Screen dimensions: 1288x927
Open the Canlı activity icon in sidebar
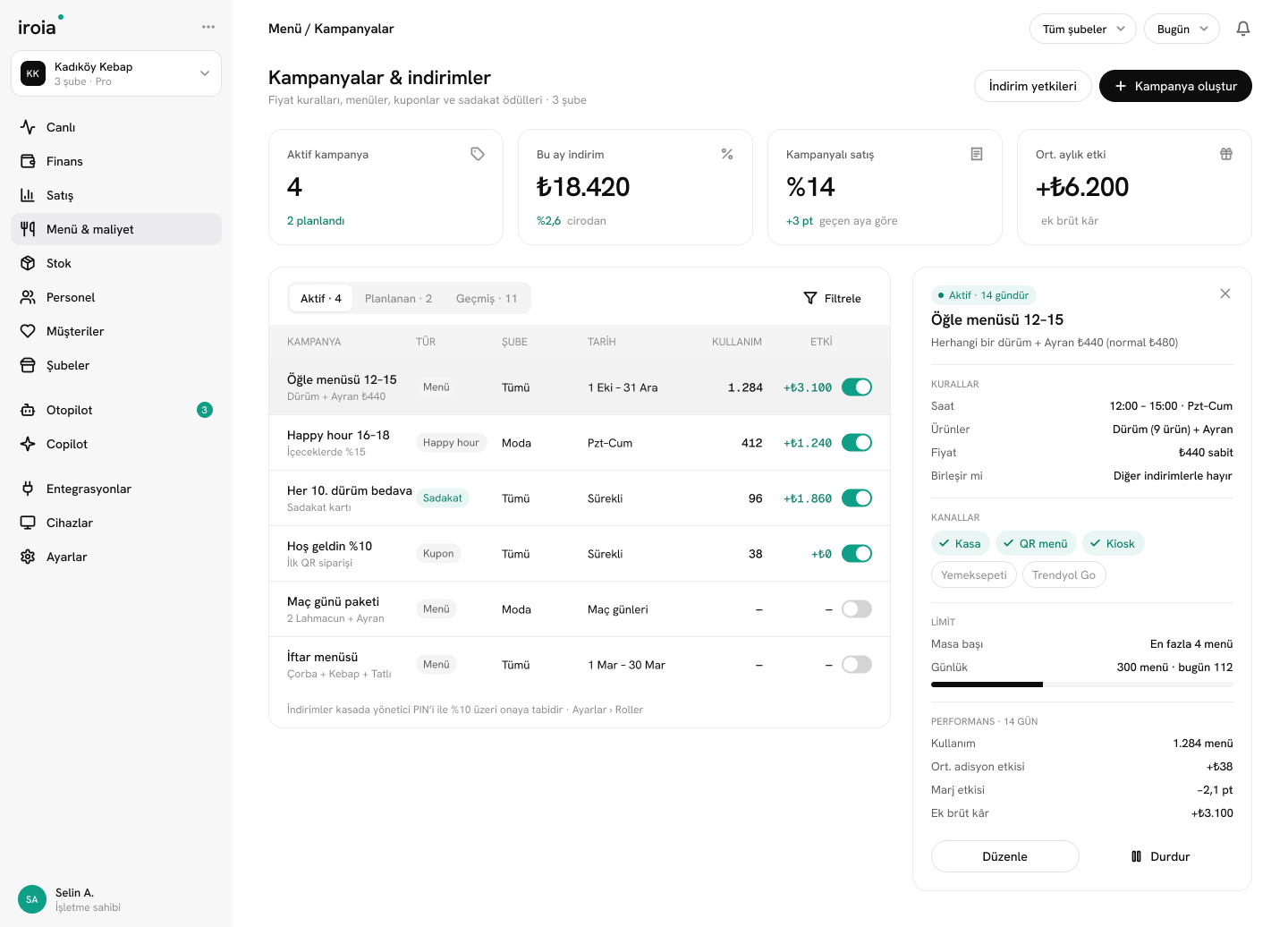point(28,127)
